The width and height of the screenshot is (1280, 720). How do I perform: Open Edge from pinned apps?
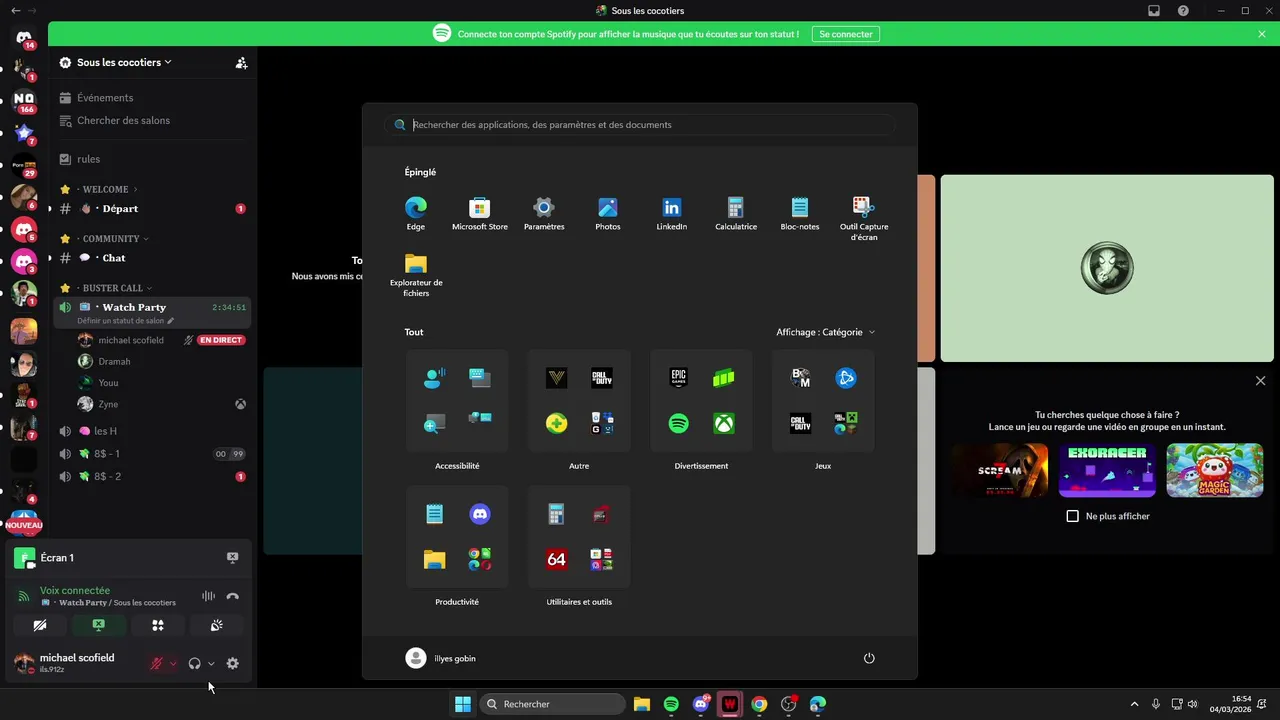(416, 213)
